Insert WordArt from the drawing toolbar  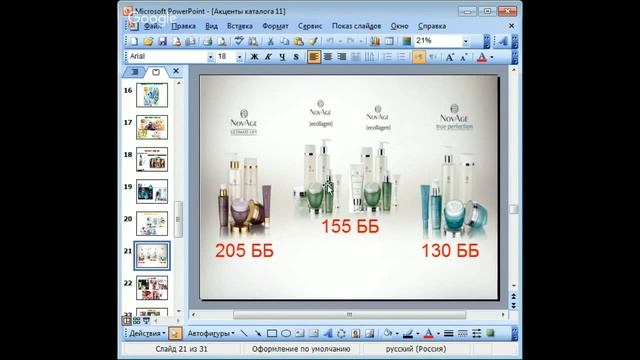click(328, 333)
